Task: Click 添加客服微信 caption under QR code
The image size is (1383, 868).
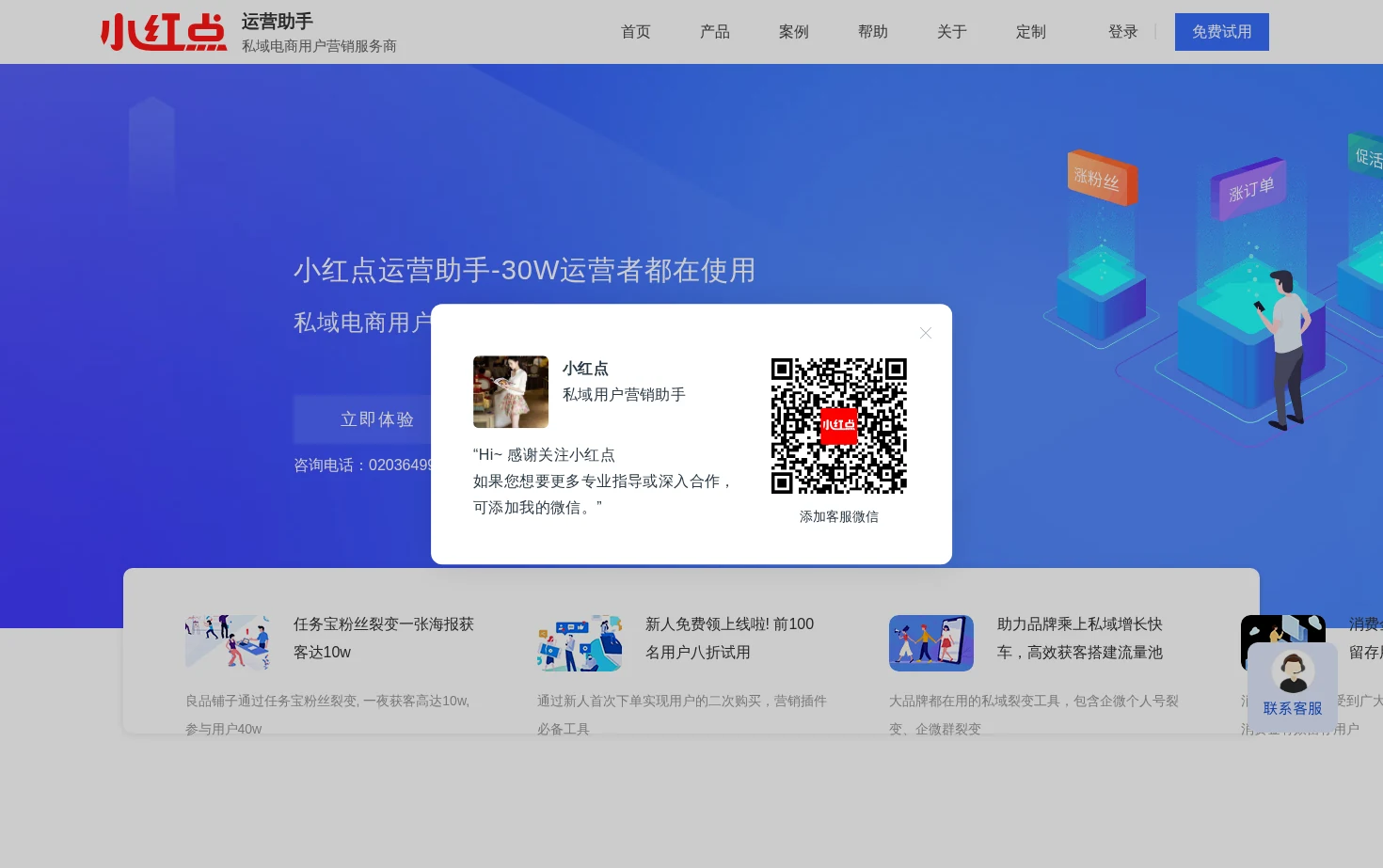Action: click(x=839, y=517)
